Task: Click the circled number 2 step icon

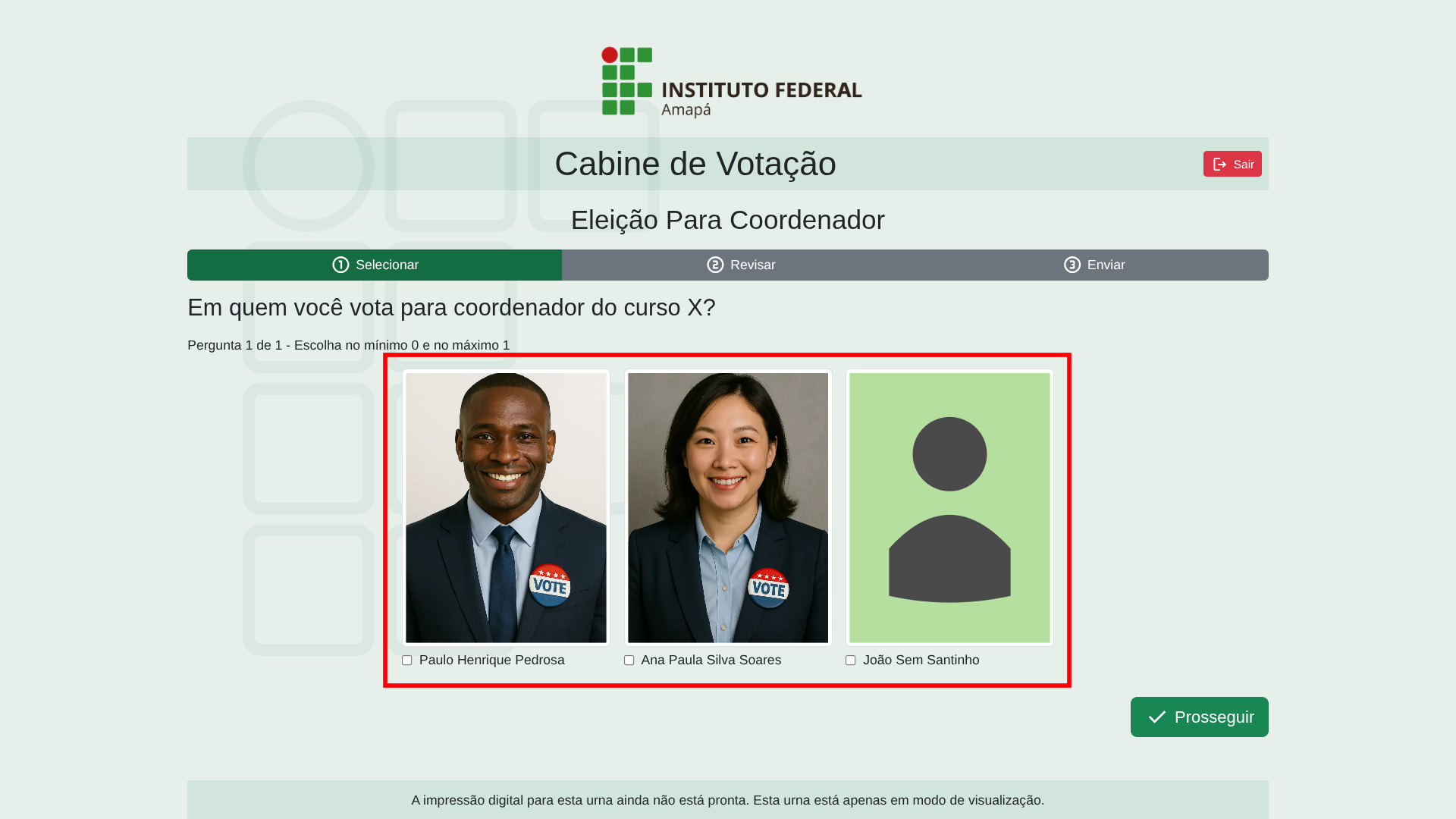Action: 715,265
